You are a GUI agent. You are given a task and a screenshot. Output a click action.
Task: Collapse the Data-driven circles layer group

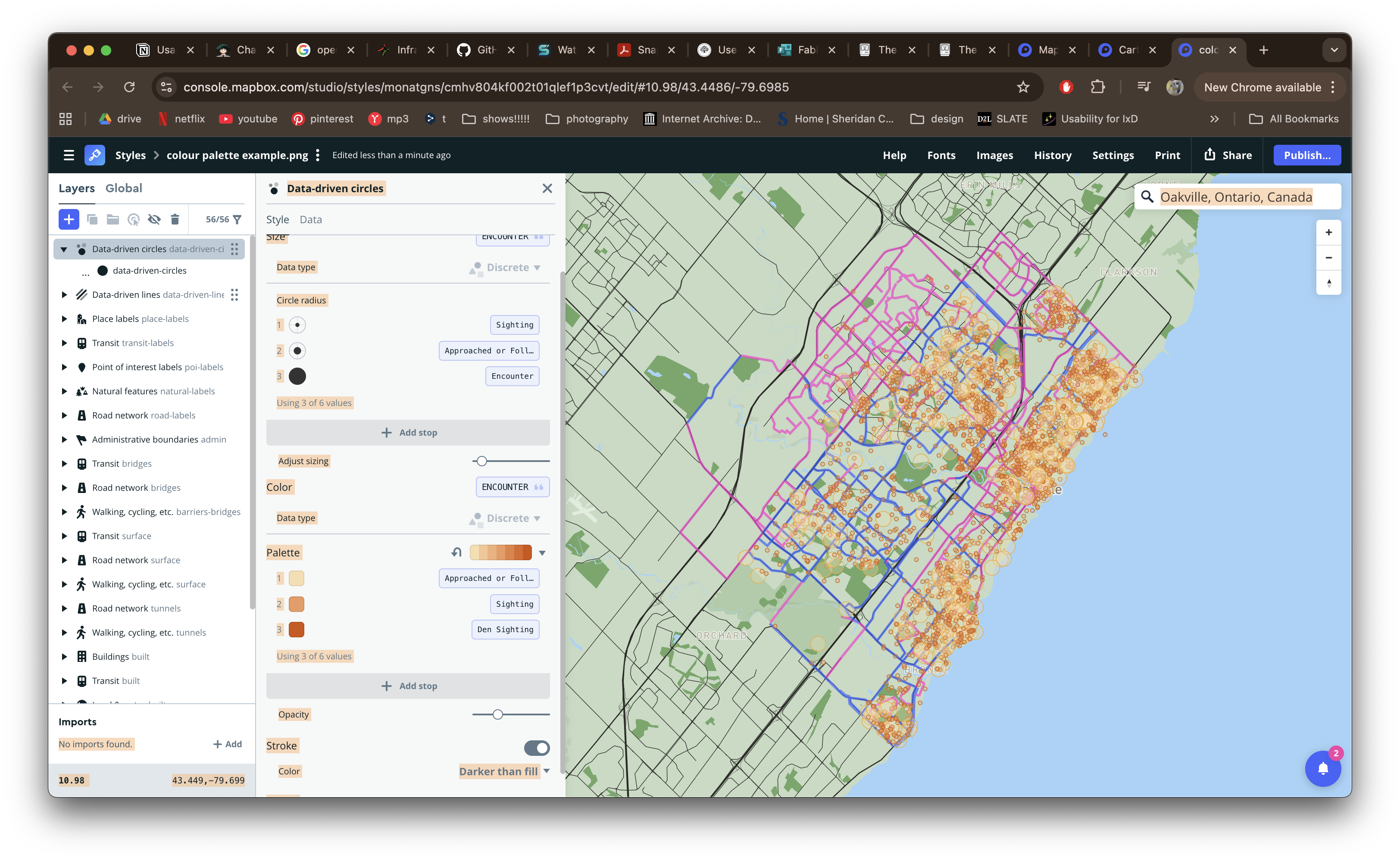click(x=64, y=249)
